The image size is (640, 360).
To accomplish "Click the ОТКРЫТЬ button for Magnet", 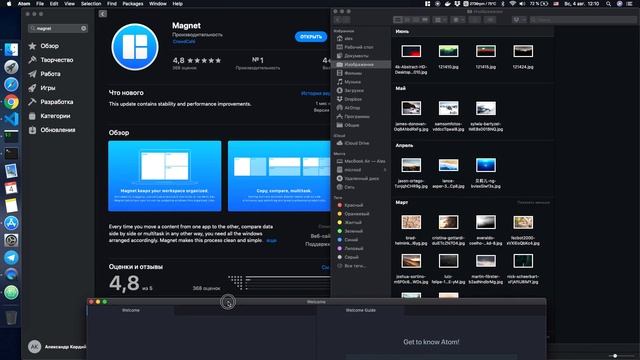I will pyautogui.click(x=311, y=37).
